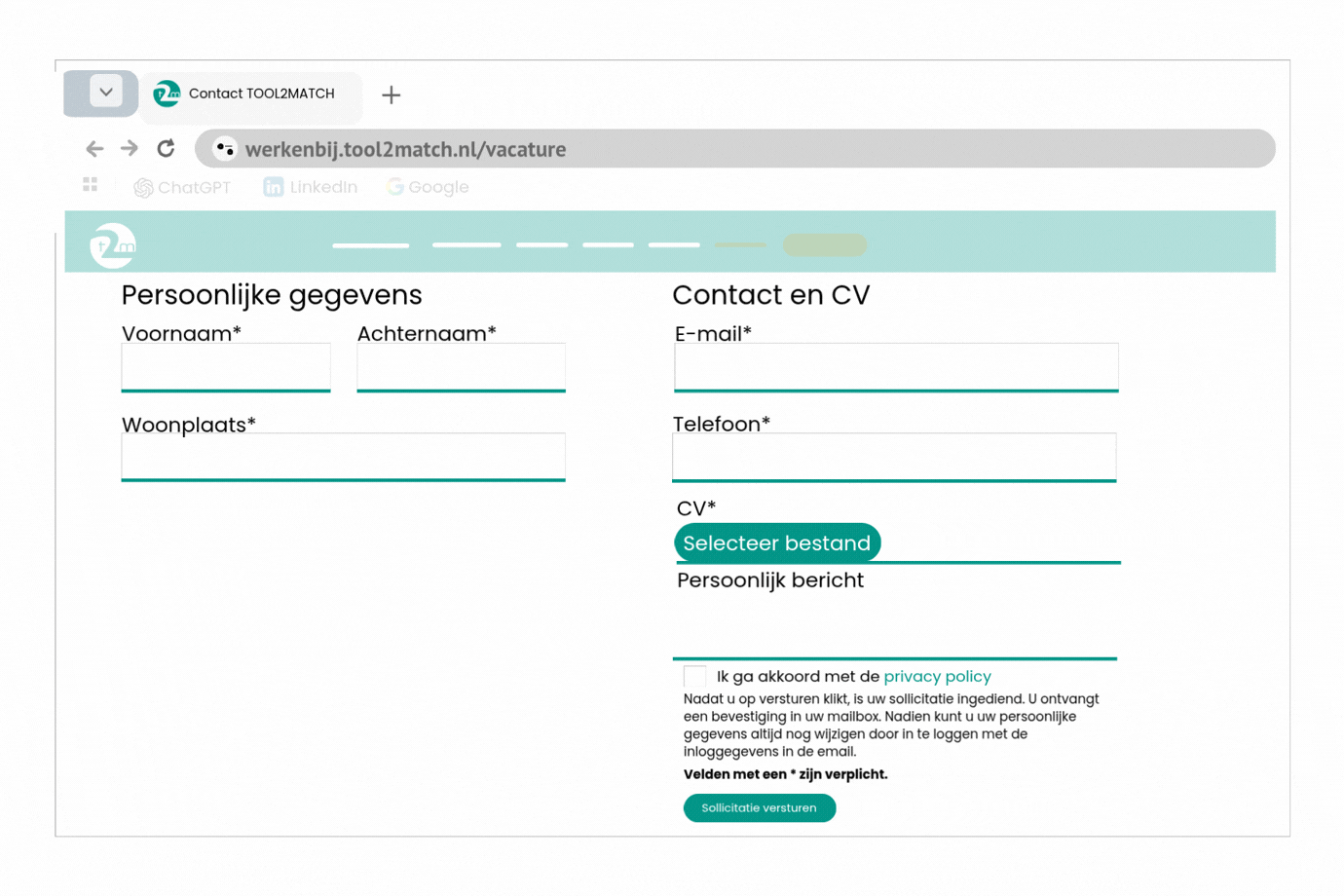Image resolution: width=1344 pixels, height=896 pixels.
Task: Click the Selecteer bestand button
Action: 776,543
